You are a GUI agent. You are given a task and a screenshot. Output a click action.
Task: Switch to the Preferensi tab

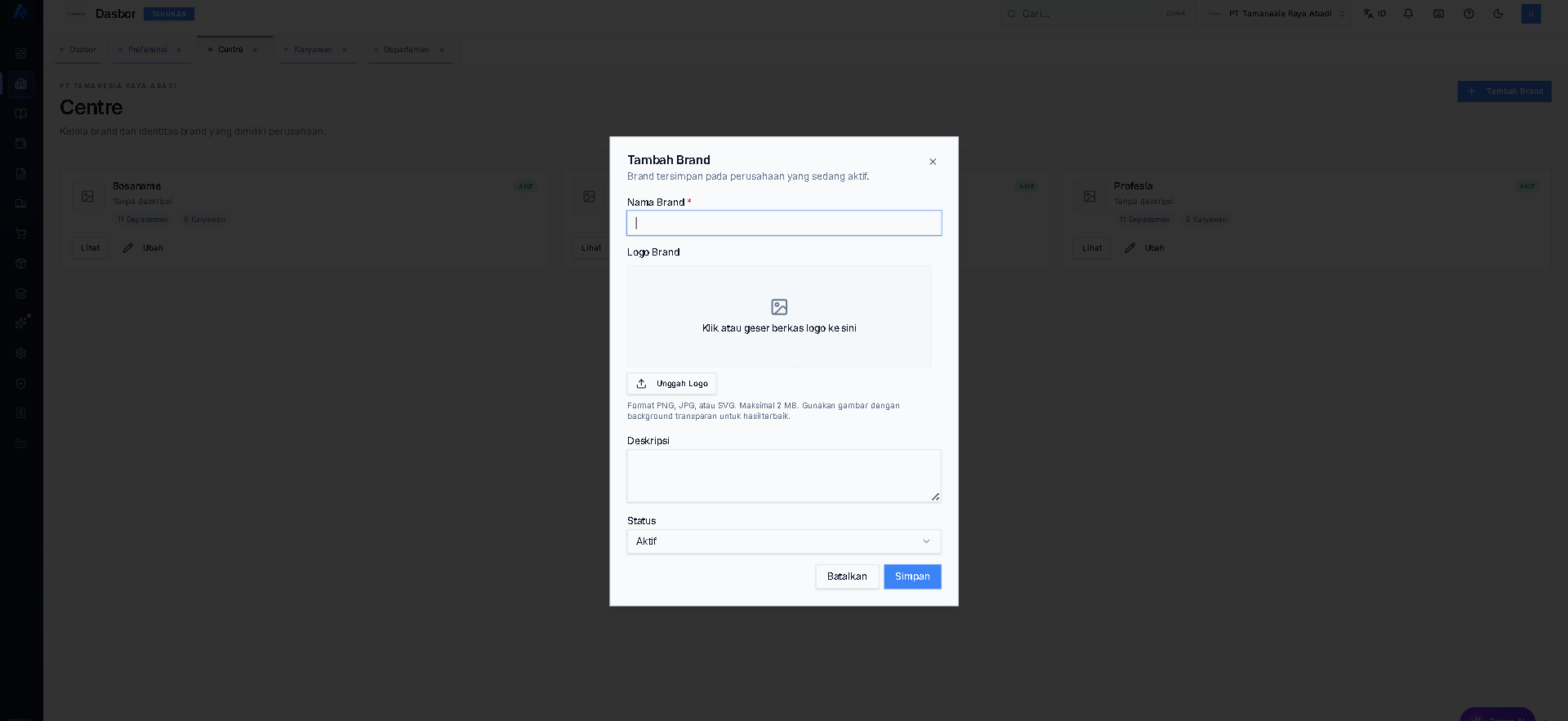pos(147,50)
